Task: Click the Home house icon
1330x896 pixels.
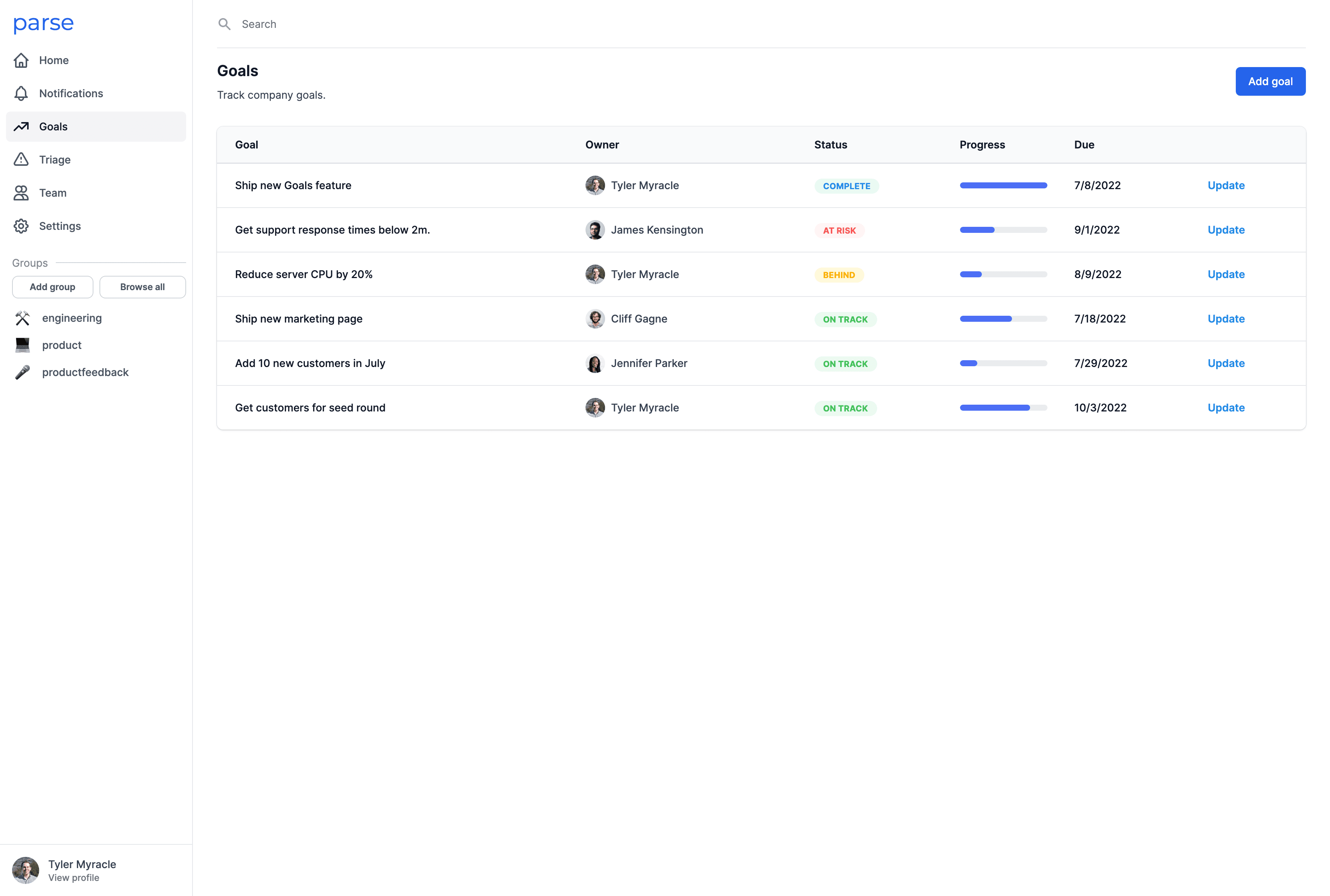Action: [x=21, y=60]
